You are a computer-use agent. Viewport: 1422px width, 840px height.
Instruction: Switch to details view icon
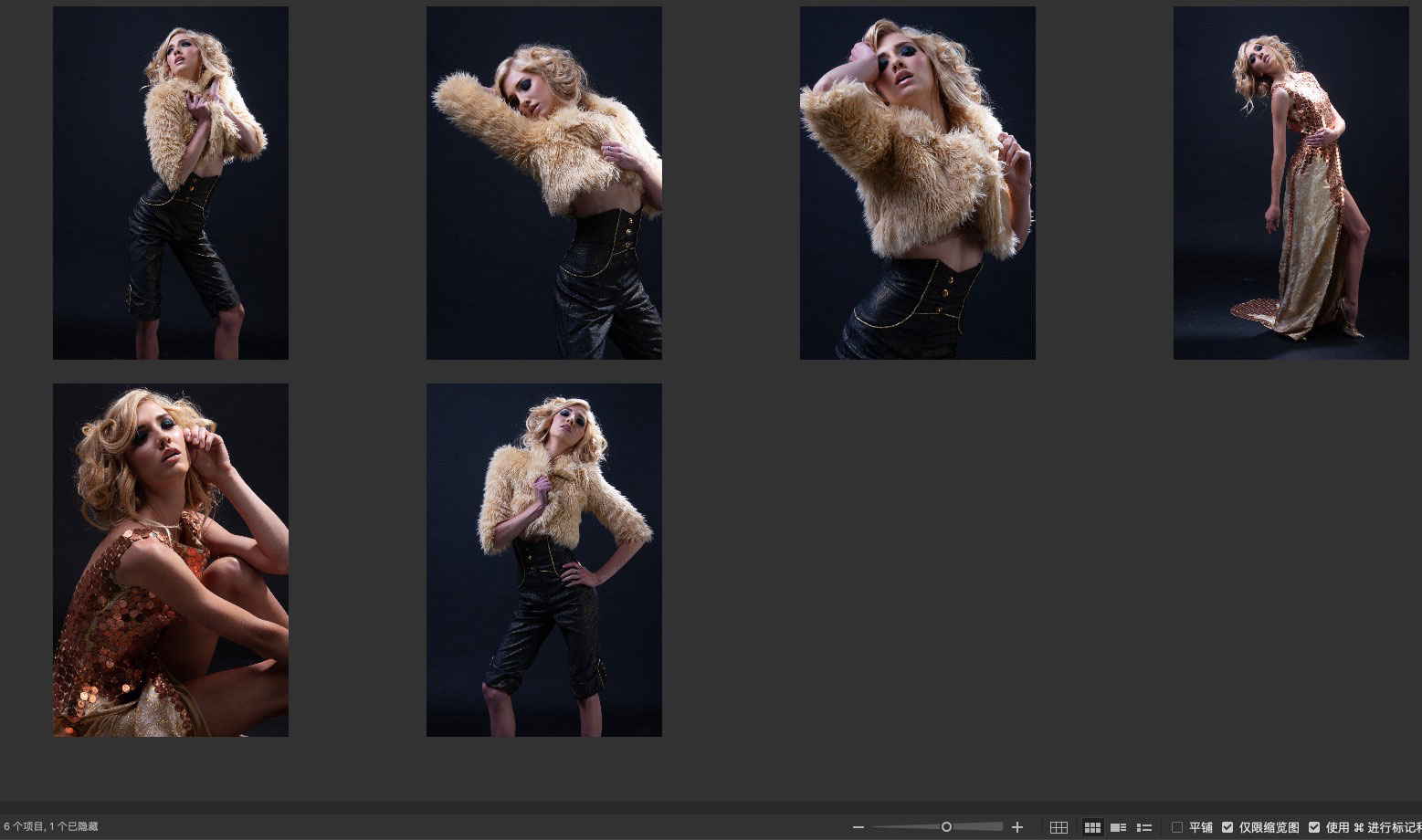point(1118,827)
